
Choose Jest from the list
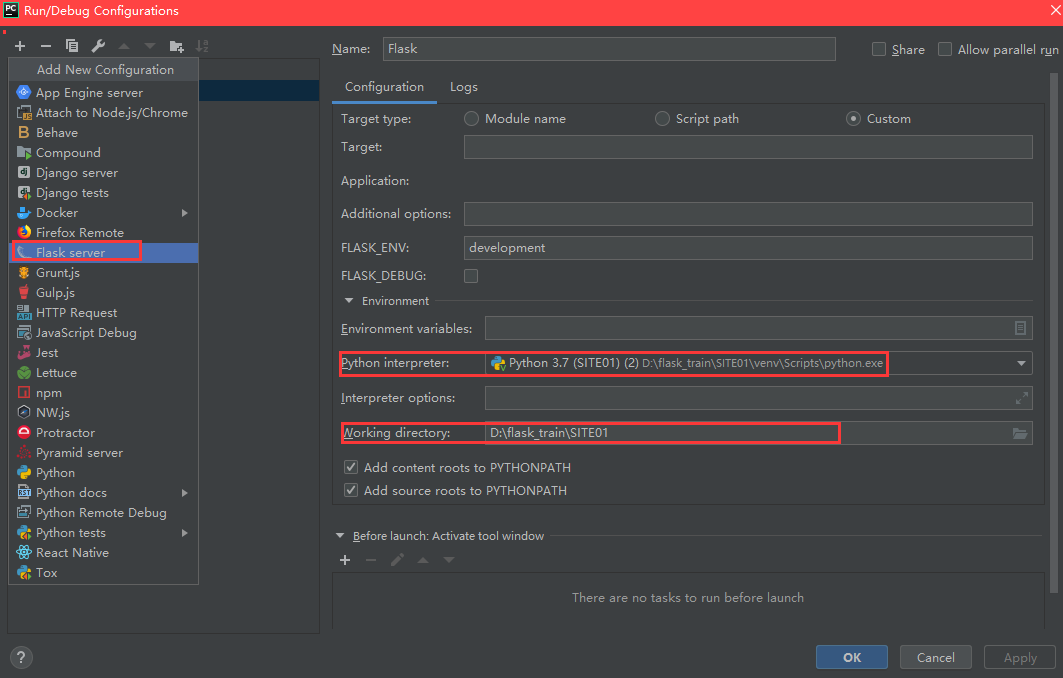pos(104,353)
